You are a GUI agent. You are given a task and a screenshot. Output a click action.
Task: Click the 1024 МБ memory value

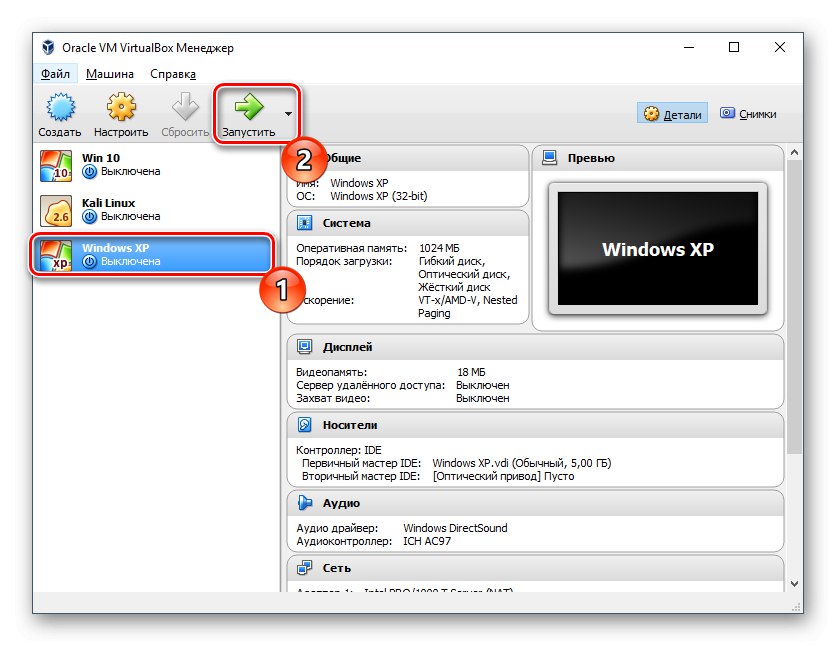pos(439,248)
